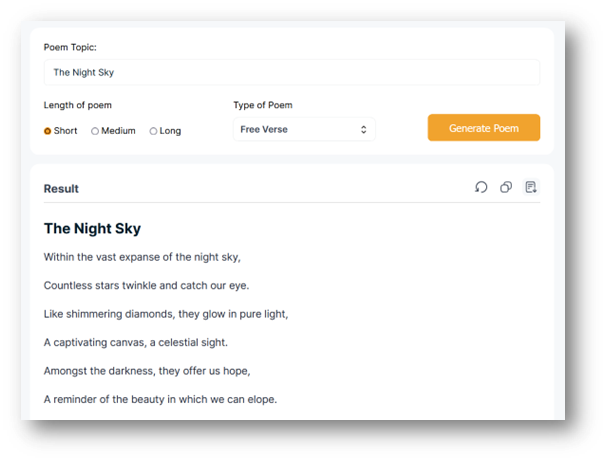Click the 'Type of Poem' label
This screenshot has width=607, height=462.
point(262,105)
